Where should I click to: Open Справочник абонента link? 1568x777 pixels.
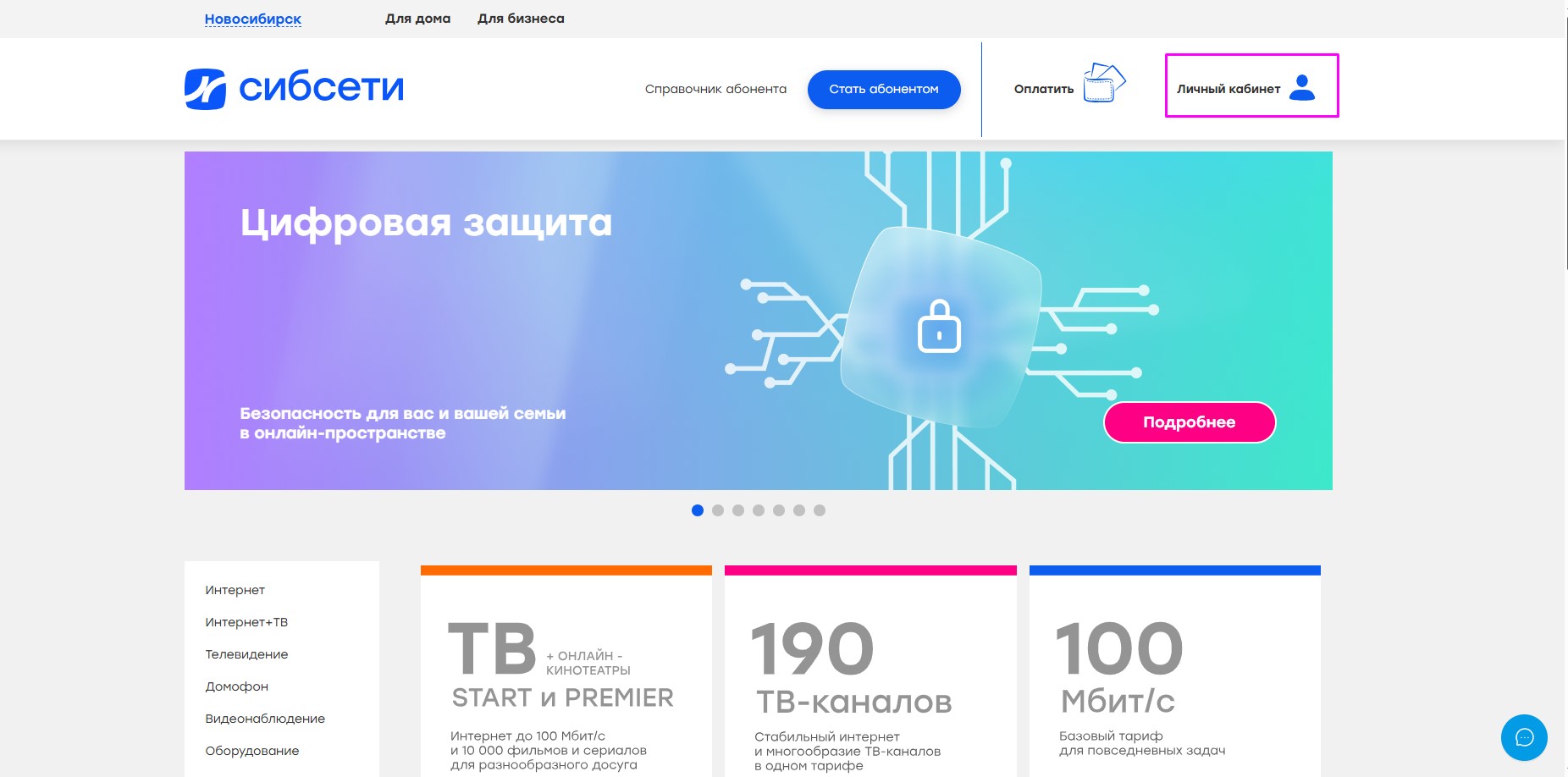(715, 89)
